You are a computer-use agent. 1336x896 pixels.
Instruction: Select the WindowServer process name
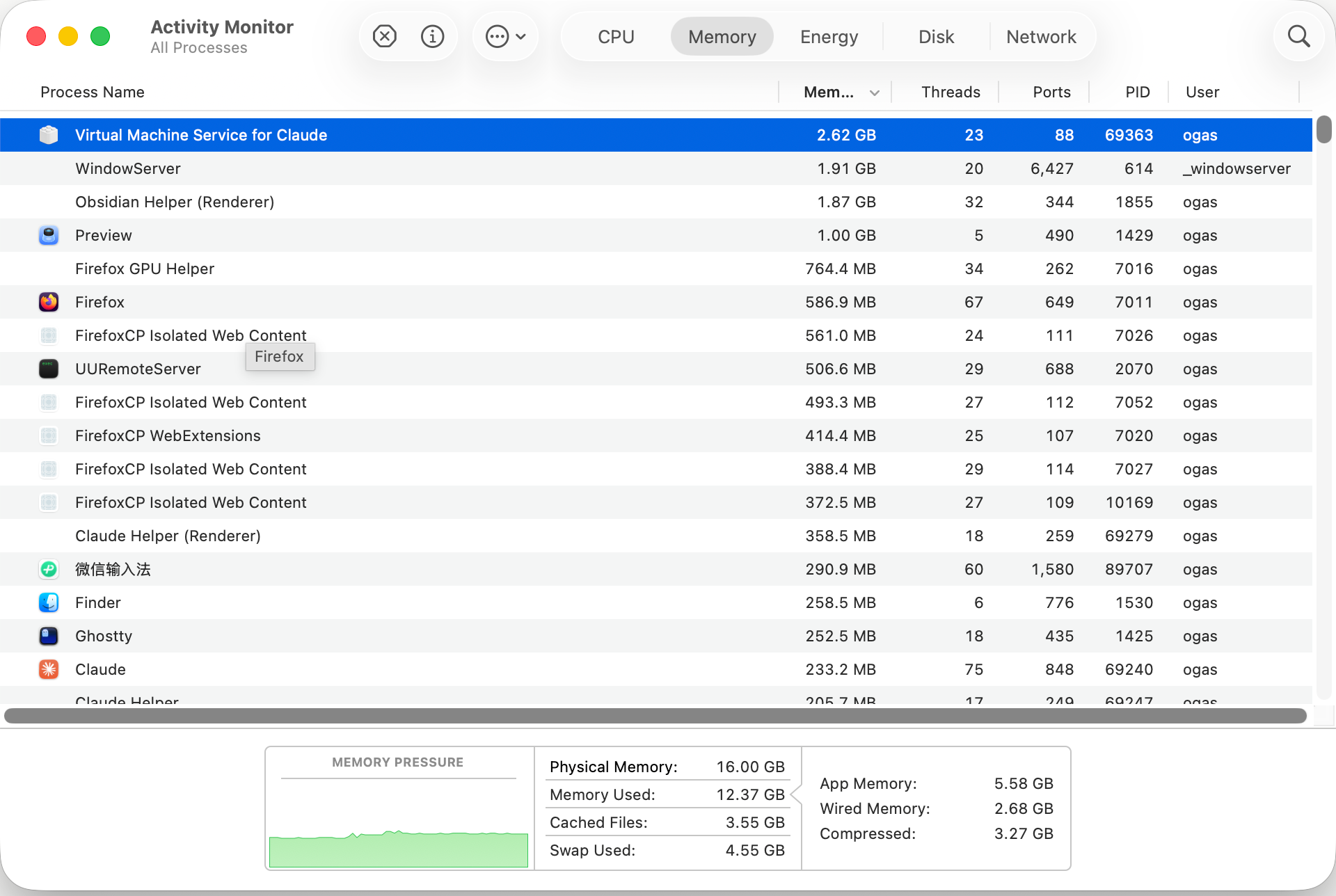(x=128, y=168)
